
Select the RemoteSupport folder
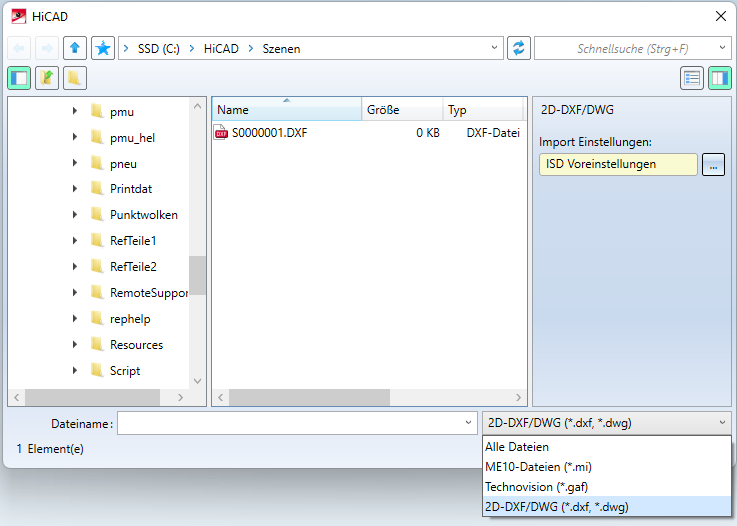pos(149,293)
